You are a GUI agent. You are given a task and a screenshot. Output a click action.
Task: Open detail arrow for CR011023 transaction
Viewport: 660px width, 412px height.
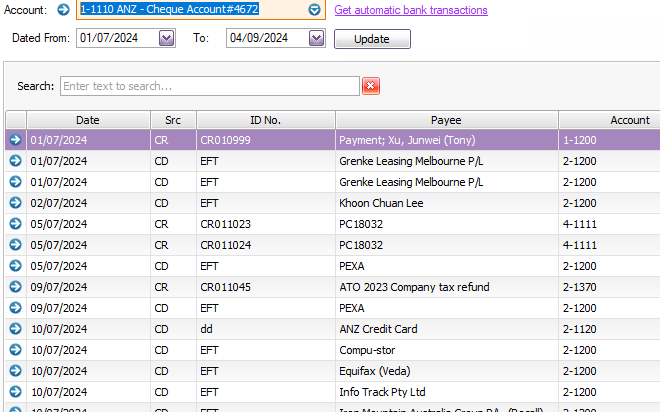[16, 224]
